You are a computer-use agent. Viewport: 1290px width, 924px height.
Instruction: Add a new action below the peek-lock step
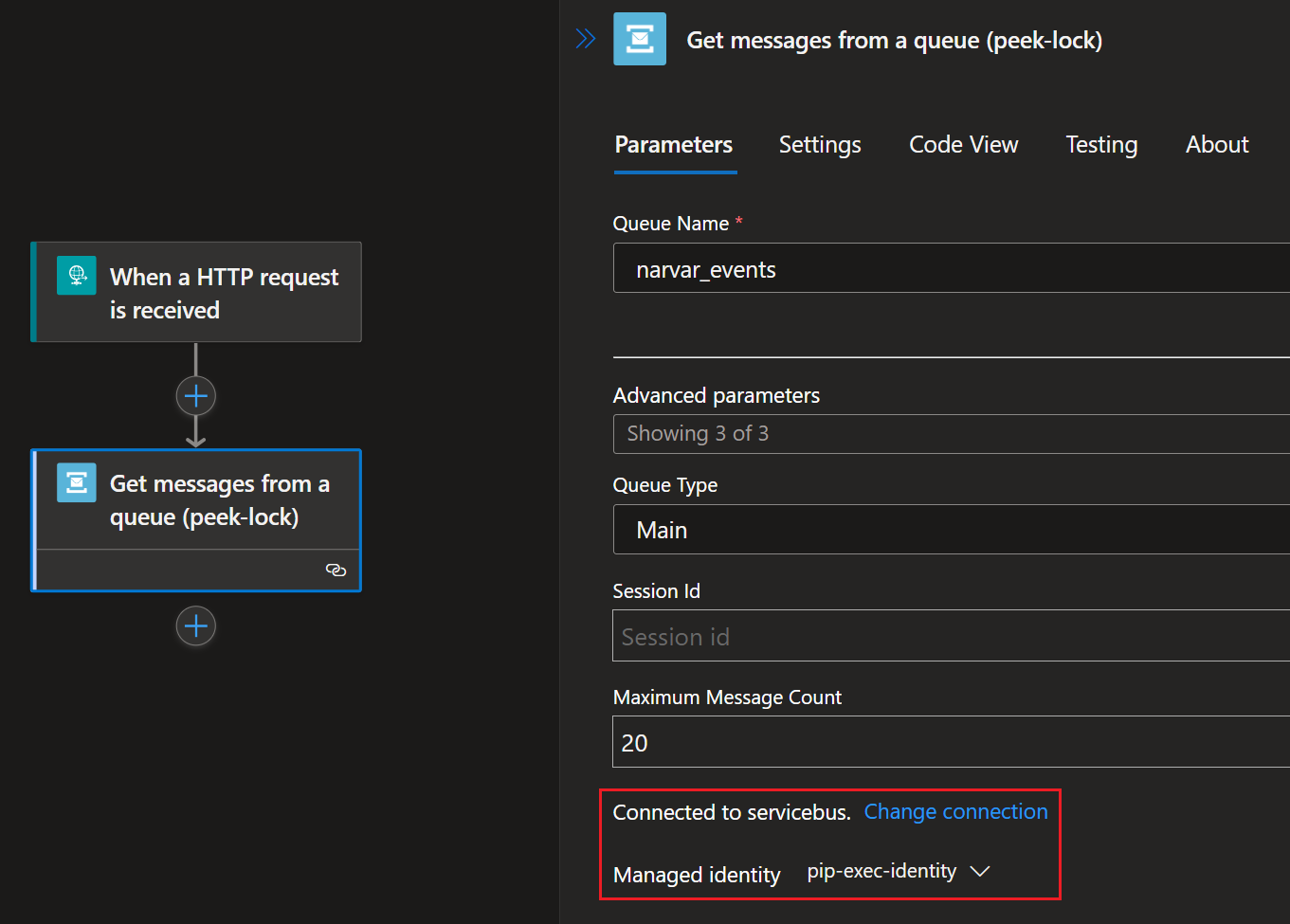click(196, 625)
